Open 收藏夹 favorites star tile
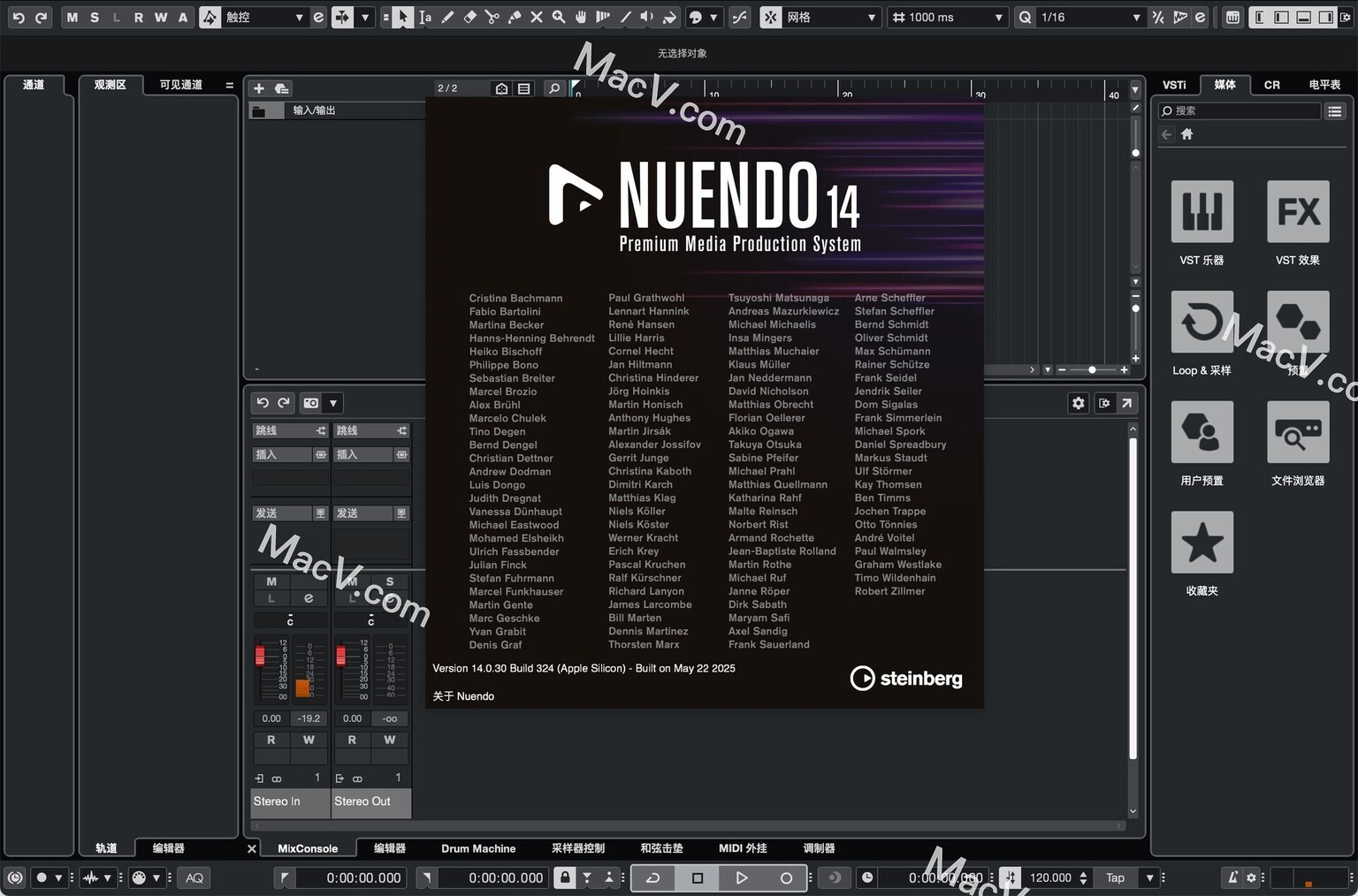Viewport: 1358px width, 896px height. pyautogui.click(x=1202, y=543)
